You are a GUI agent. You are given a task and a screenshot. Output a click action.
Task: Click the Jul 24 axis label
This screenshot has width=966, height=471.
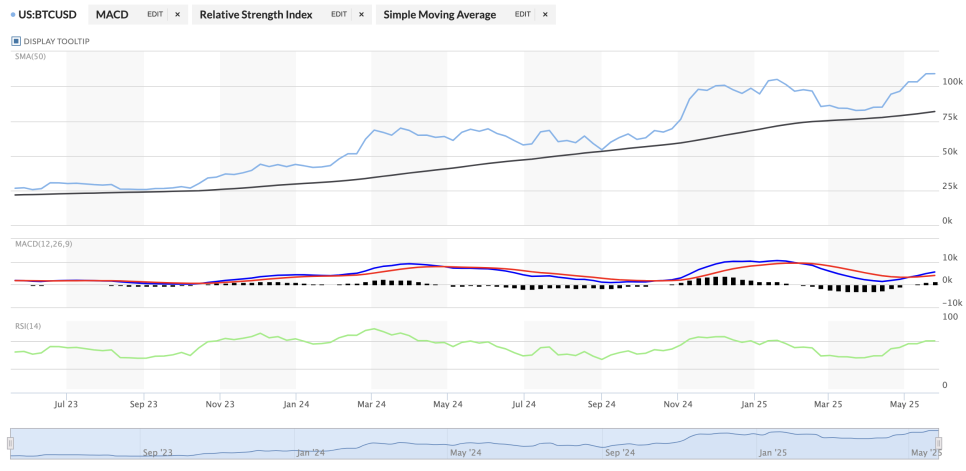524,405
